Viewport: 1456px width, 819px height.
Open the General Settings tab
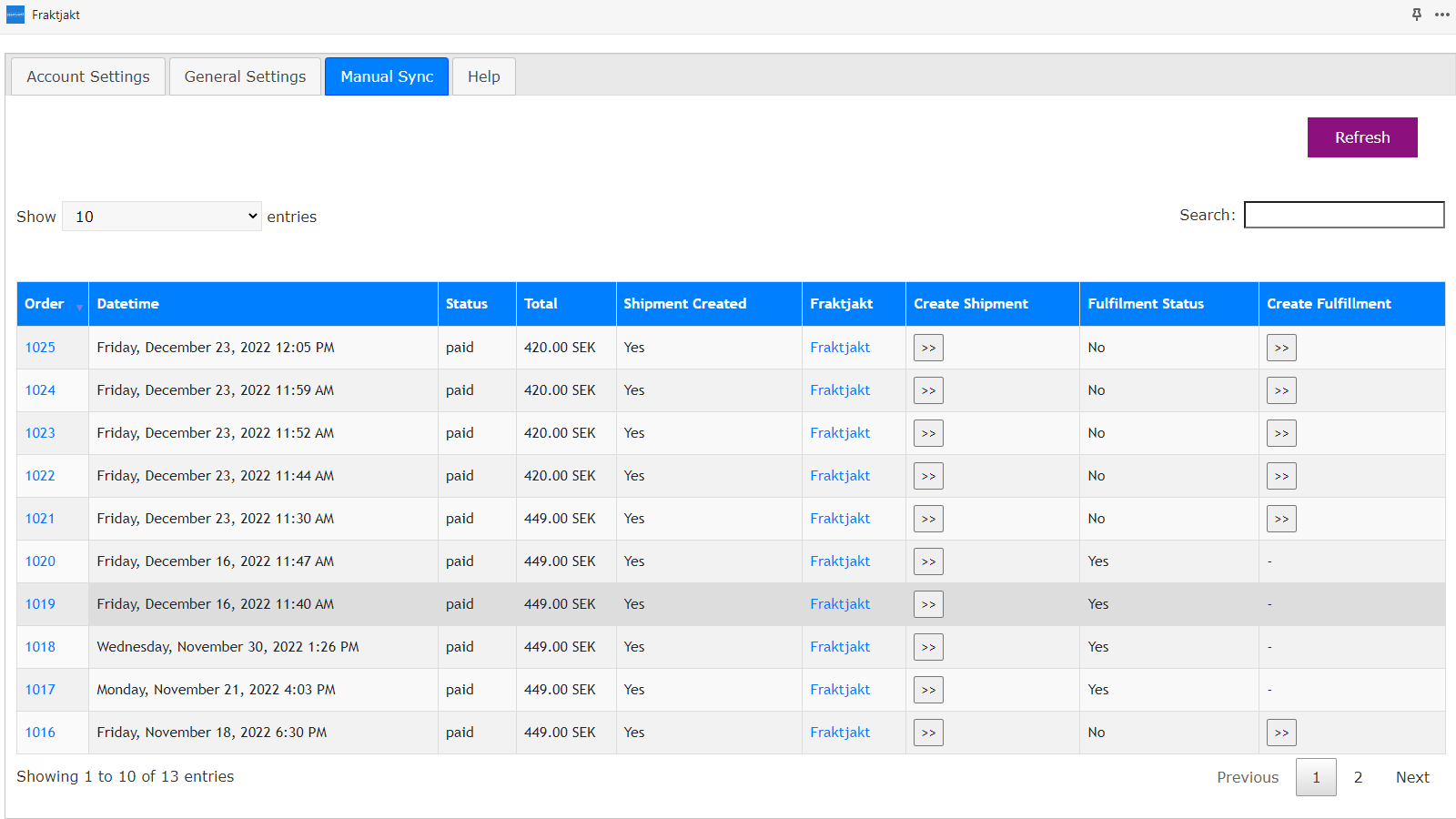[x=245, y=76]
